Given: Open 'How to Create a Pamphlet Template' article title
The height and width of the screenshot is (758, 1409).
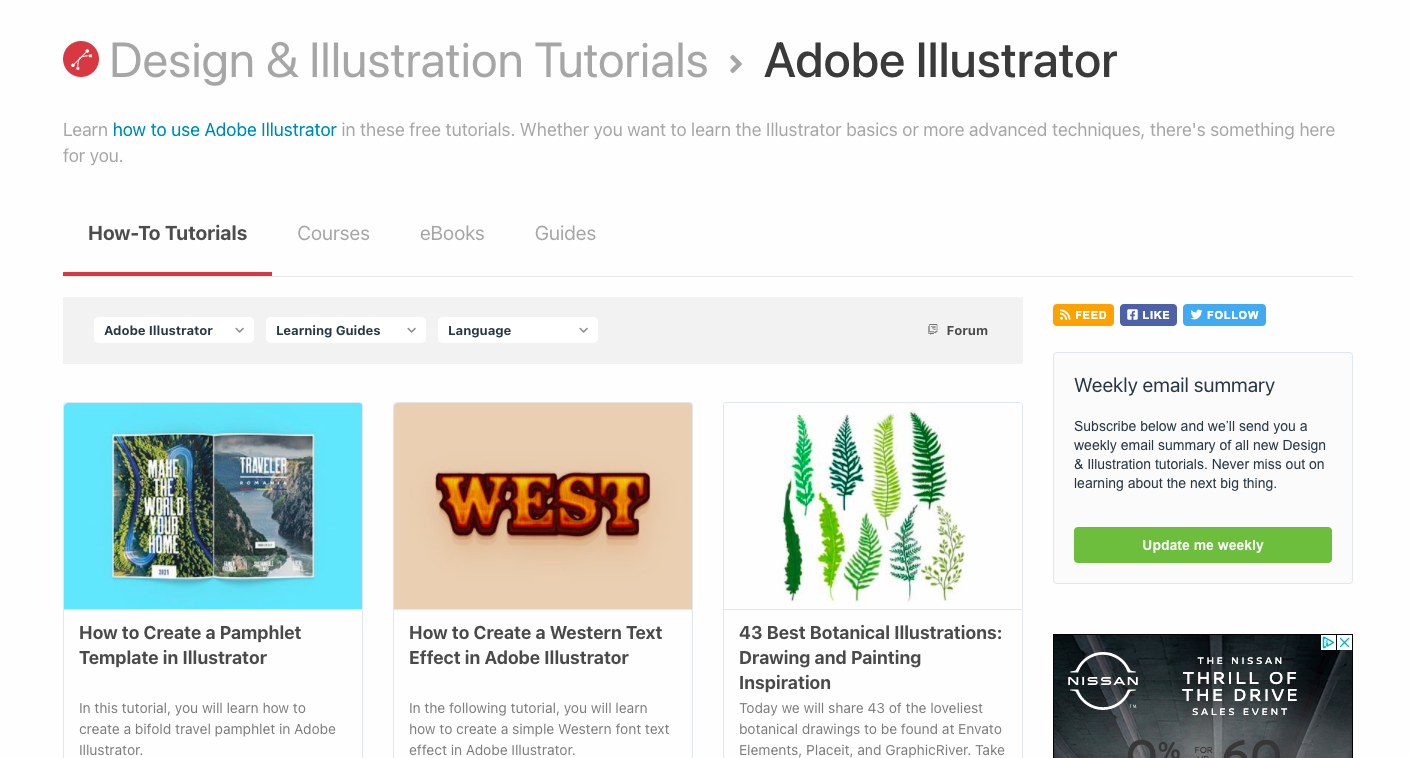Looking at the screenshot, I should coord(190,645).
